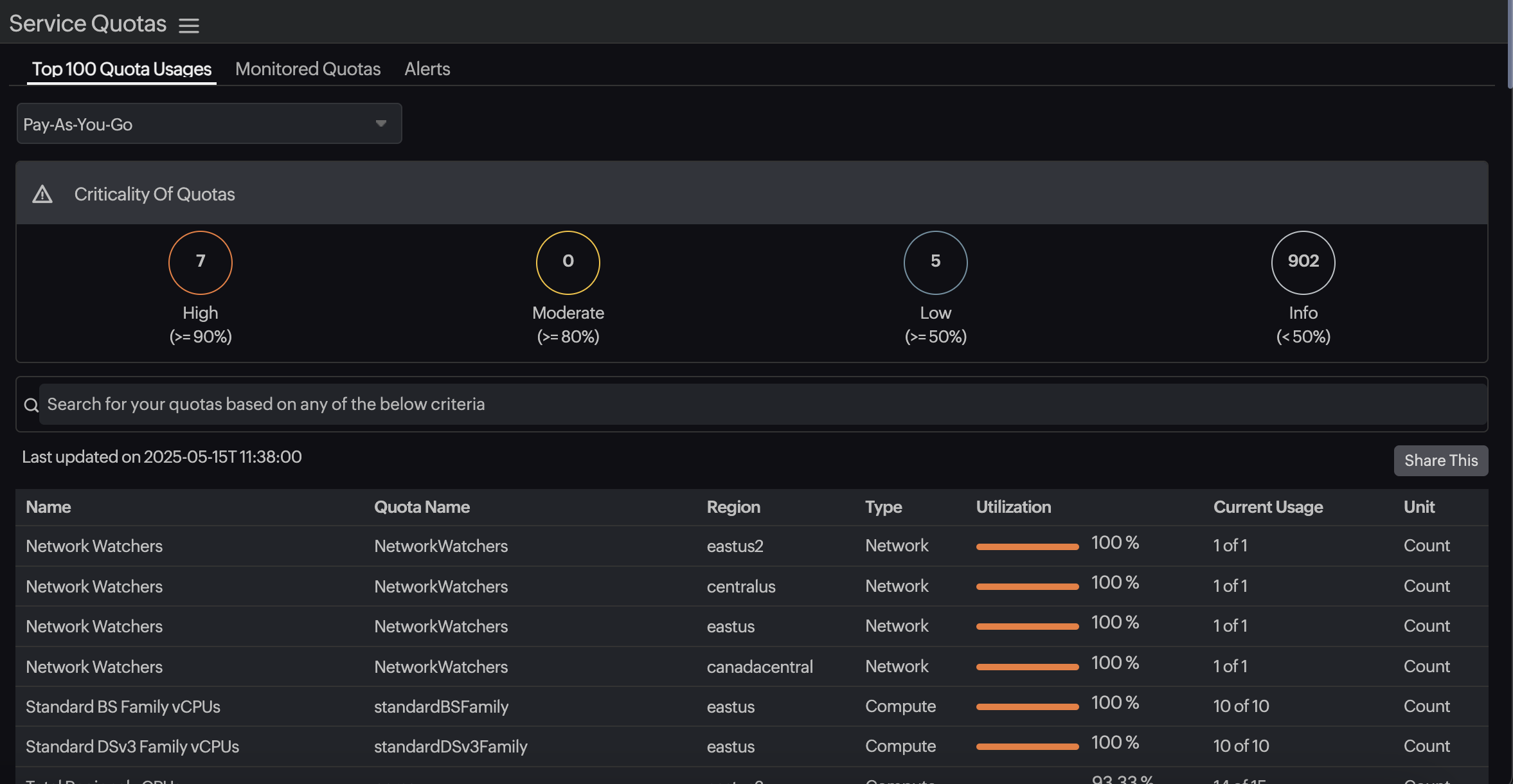Focus the quota search input field
The height and width of the screenshot is (784, 1513).
click(762, 404)
